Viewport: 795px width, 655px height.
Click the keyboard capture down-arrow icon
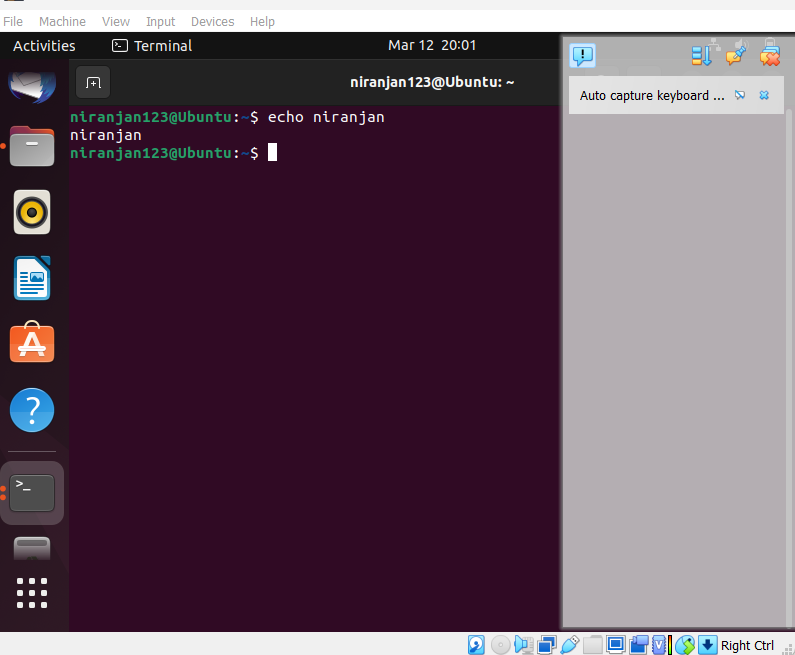pos(708,645)
